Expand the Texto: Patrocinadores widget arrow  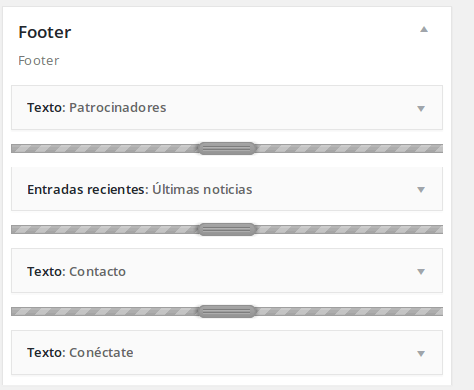421,108
